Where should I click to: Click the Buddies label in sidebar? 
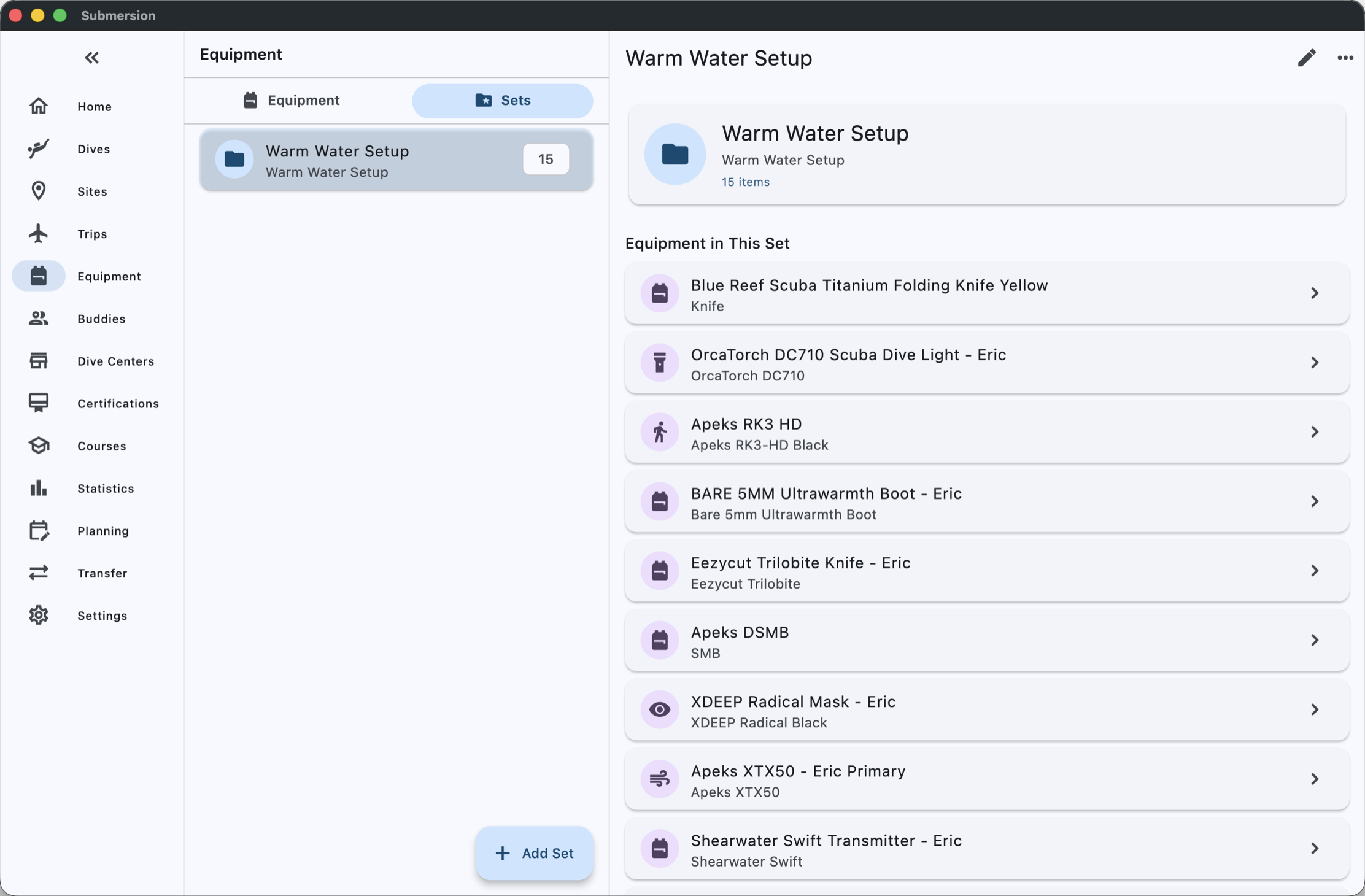(x=101, y=319)
